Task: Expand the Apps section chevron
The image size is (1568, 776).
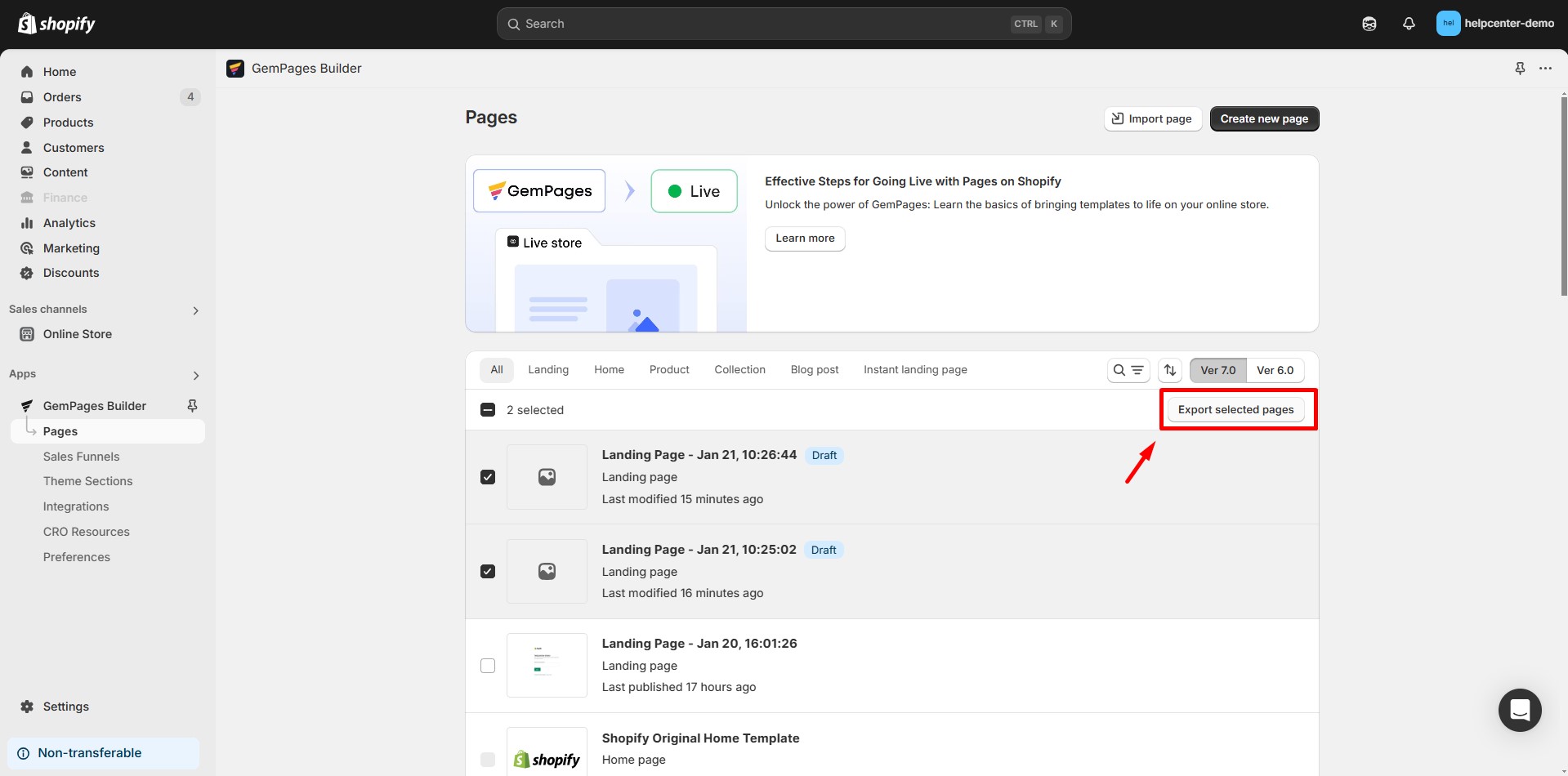Action: [x=195, y=376]
